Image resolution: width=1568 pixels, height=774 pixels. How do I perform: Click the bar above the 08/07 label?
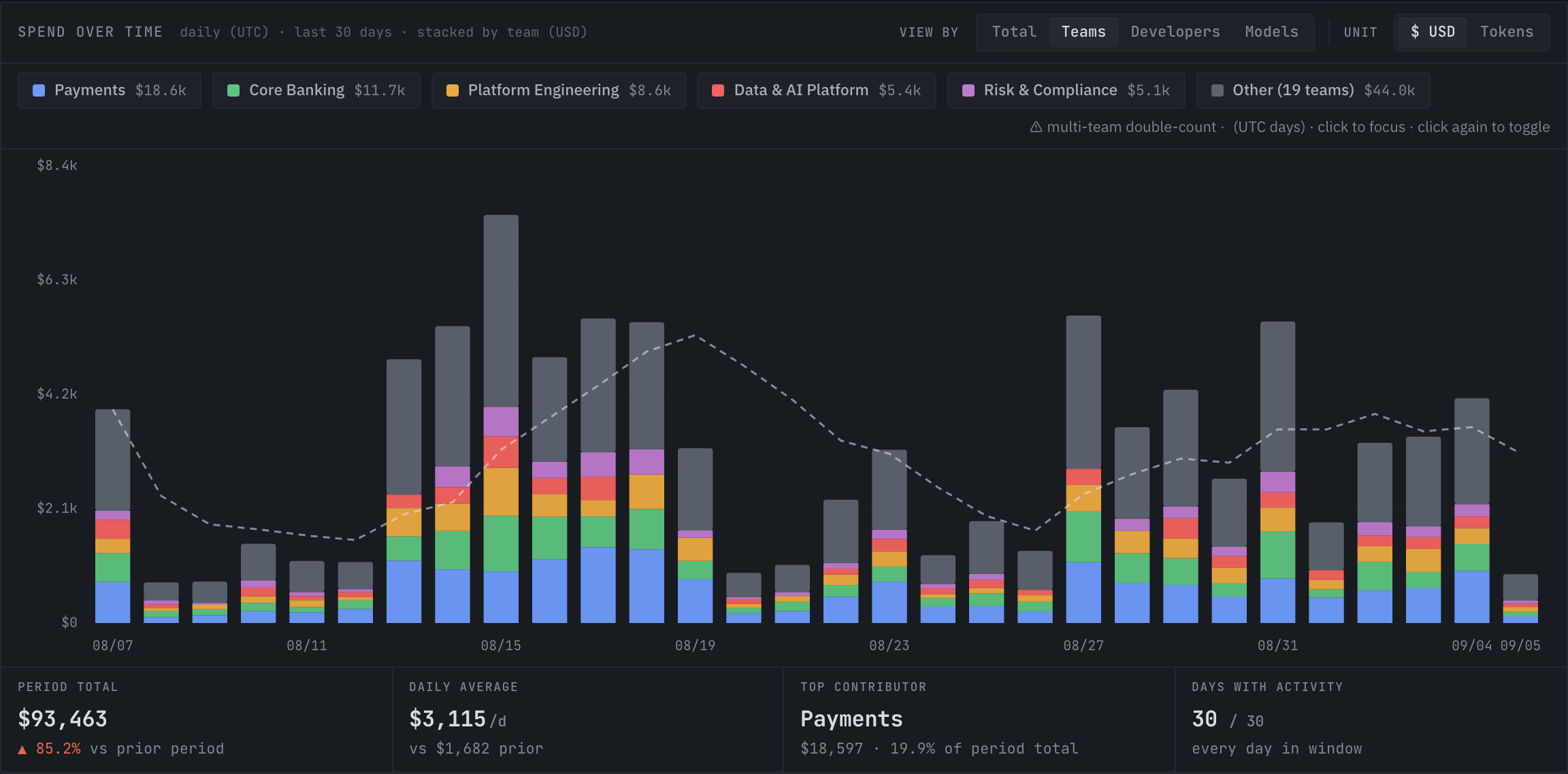[113, 516]
